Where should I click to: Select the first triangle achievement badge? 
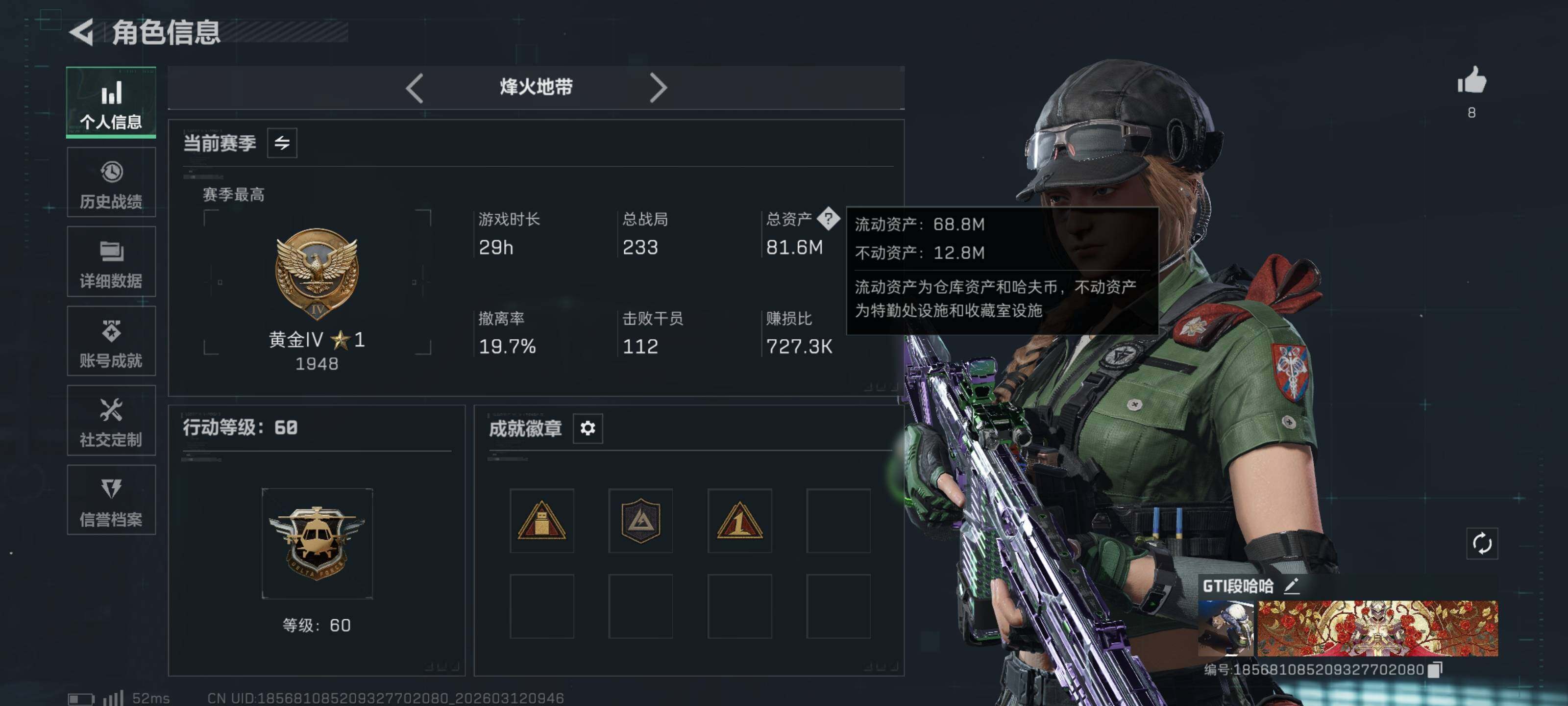[542, 521]
